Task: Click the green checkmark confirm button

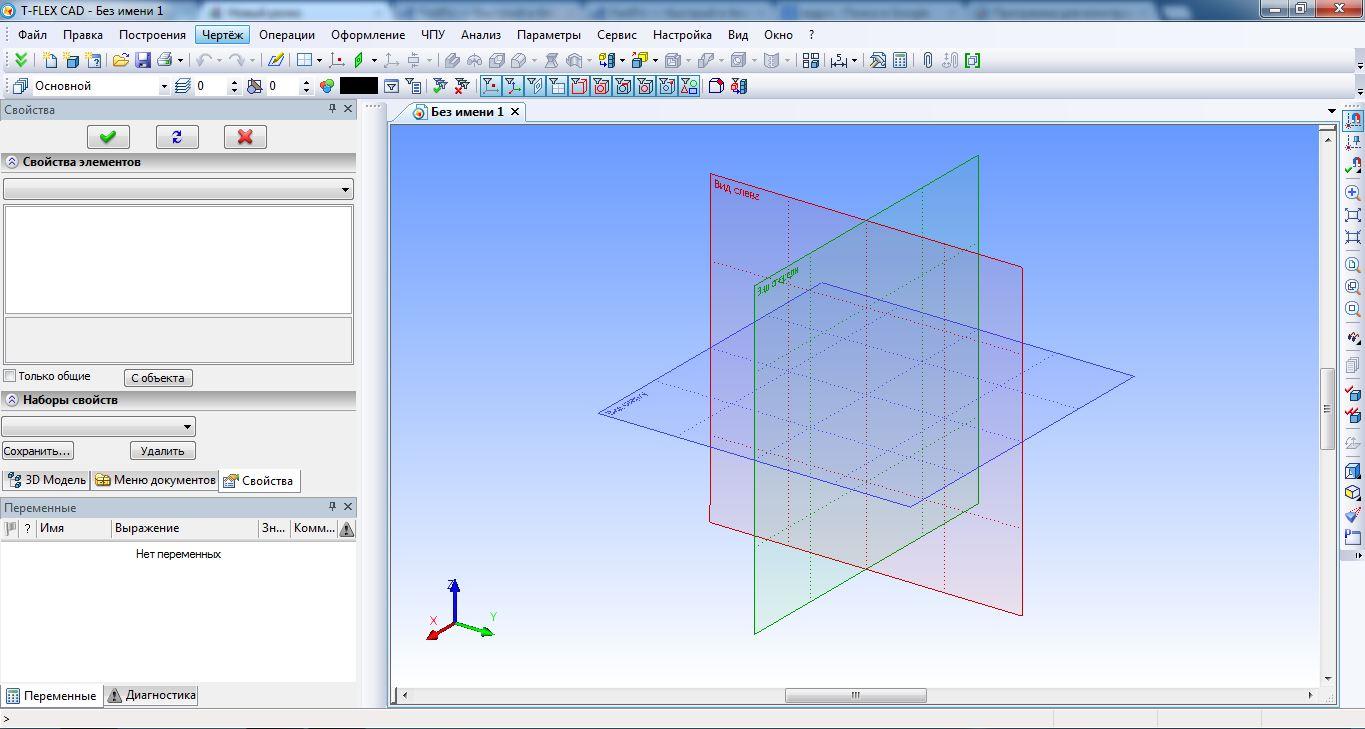Action: tap(108, 137)
